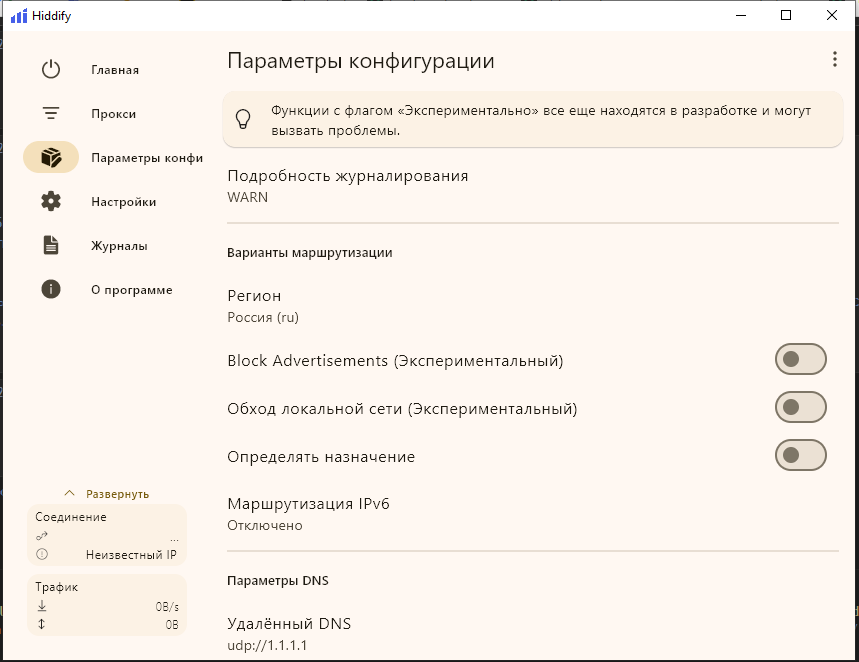The height and width of the screenshot is (662, 859).
Task: Open Маршрутизация IPv6 options
Action: coord(532,514)
